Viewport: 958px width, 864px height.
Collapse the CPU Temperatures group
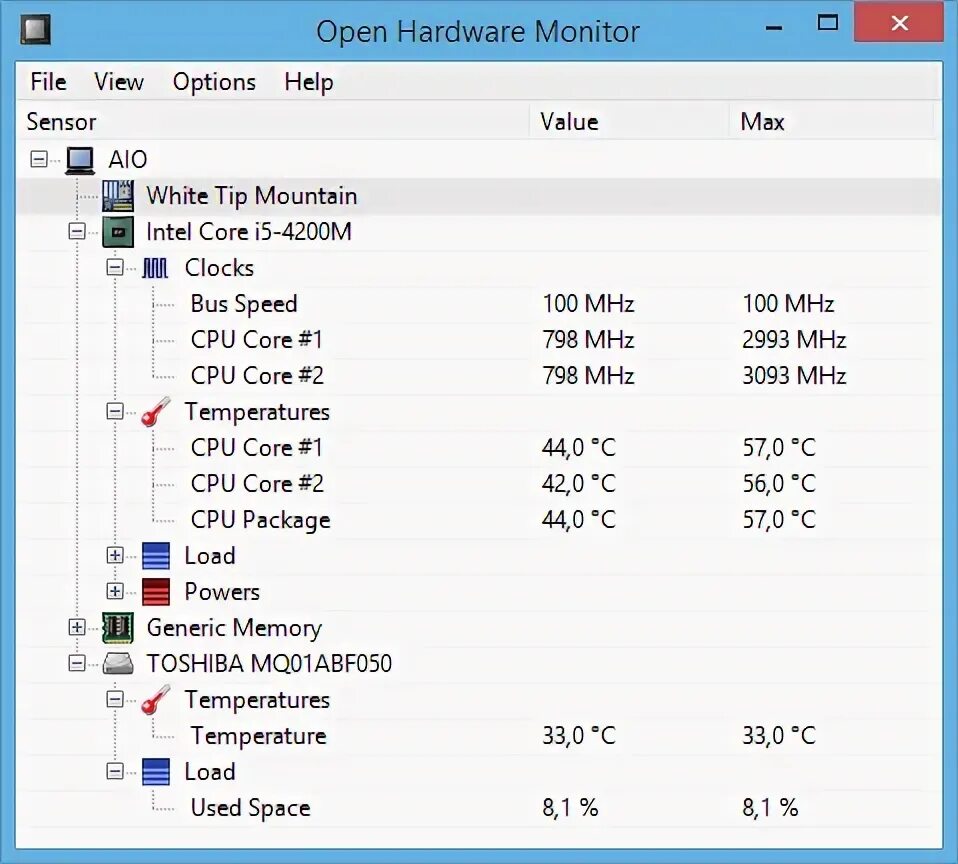114,411
